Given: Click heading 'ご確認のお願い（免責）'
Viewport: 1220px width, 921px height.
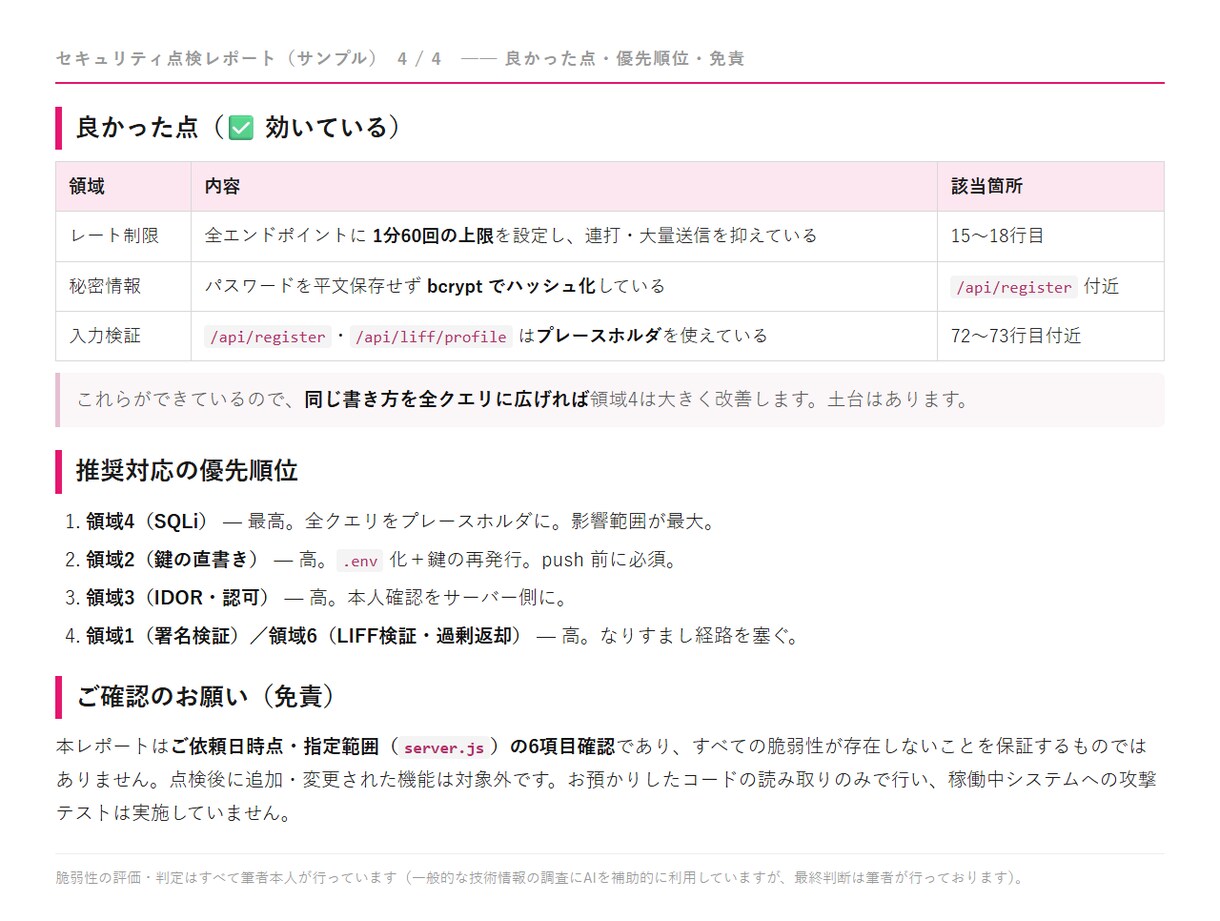Looking at the screenshot, I should click(206, 696).
